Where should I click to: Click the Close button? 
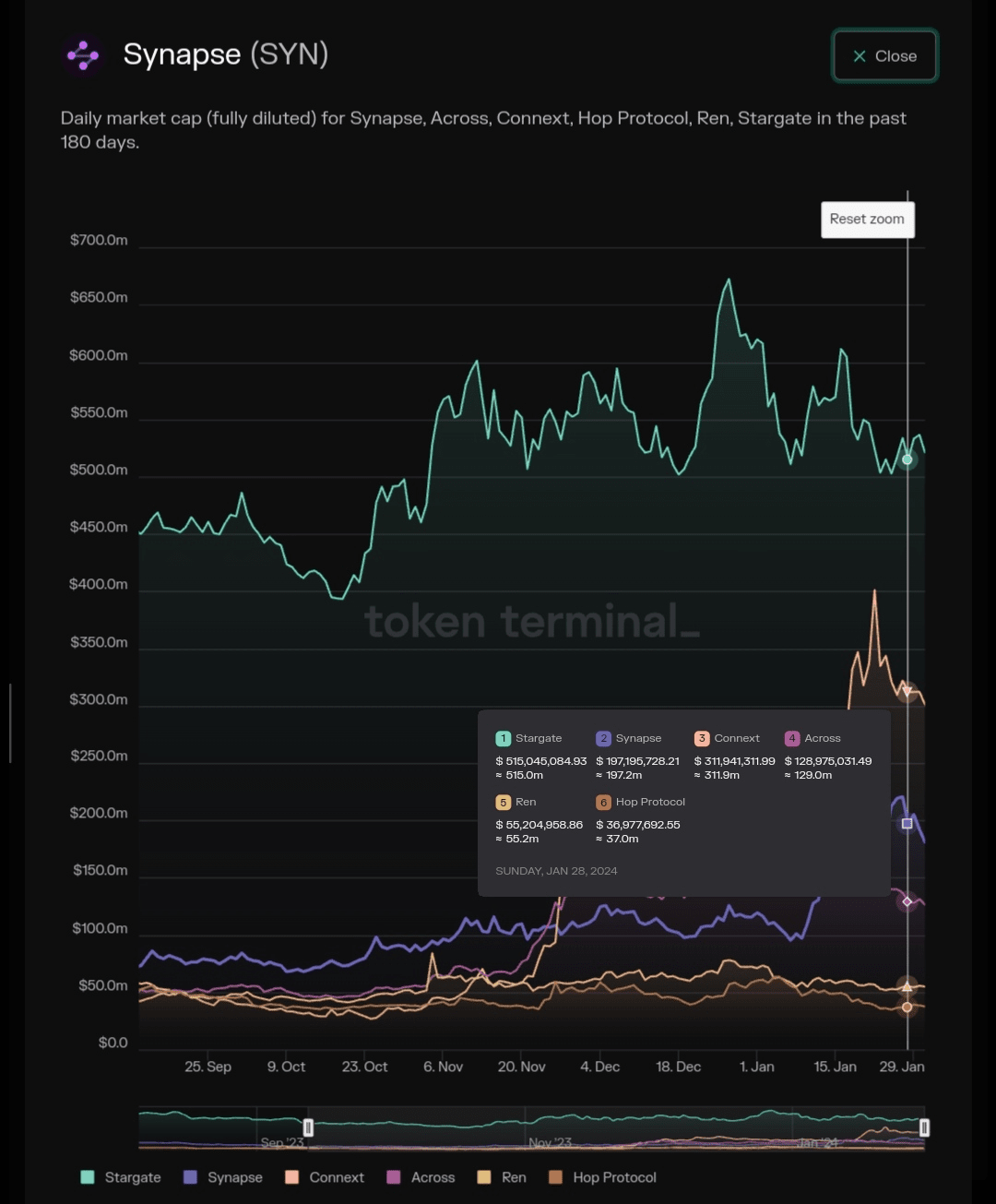883,55
